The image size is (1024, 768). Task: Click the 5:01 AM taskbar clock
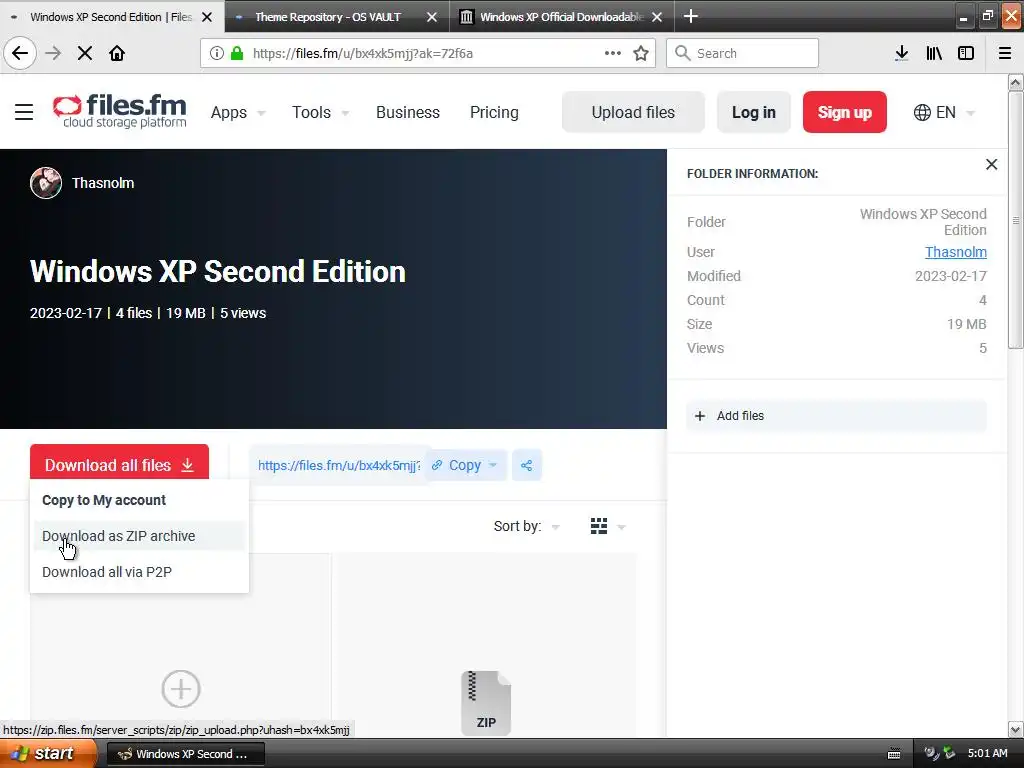click(987, 754)
